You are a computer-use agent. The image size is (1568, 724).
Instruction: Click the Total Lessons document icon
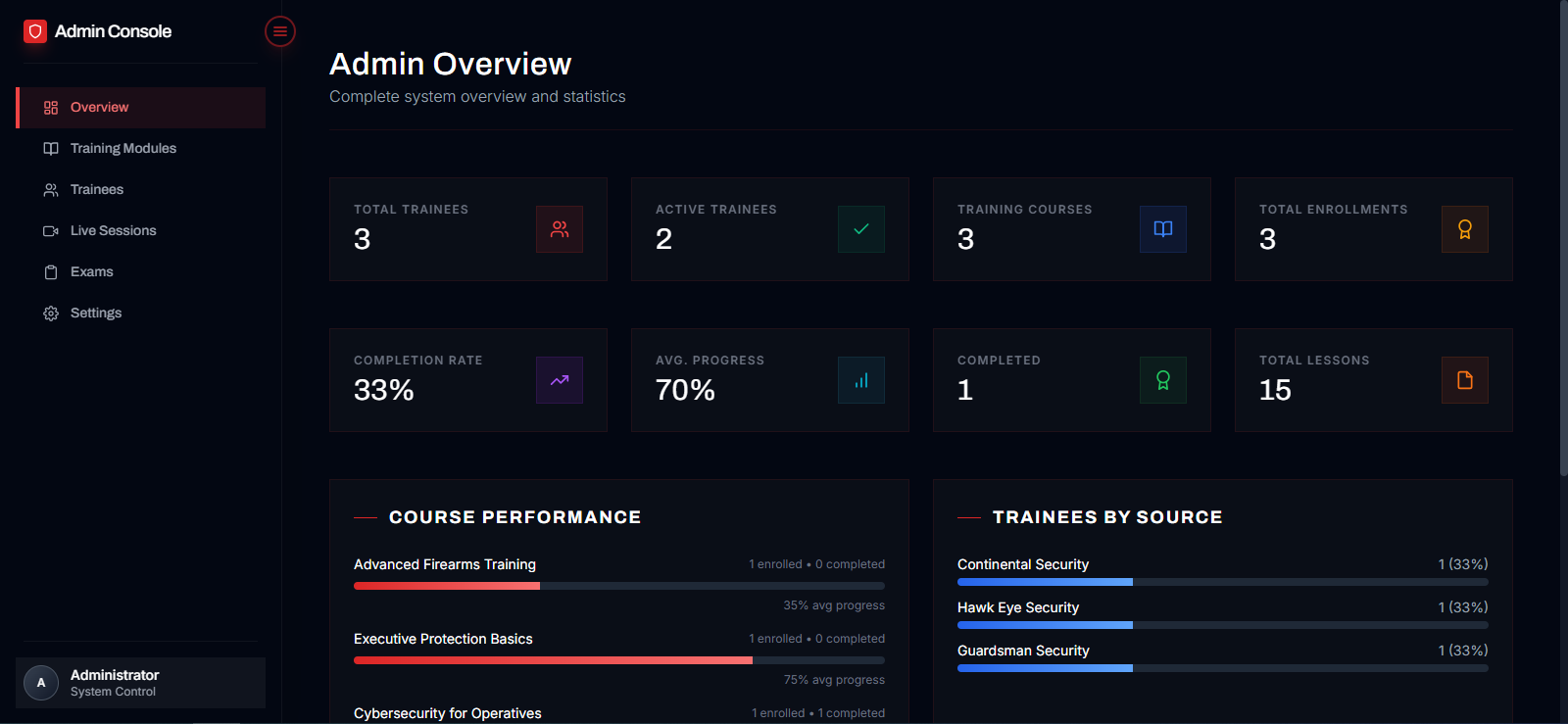coord(1465,380)
